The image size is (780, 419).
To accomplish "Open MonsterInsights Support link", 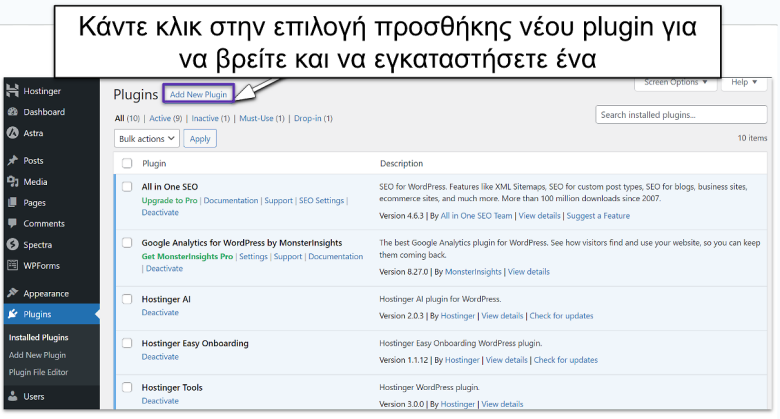I will pyautogui.click(x=288, y=256).
